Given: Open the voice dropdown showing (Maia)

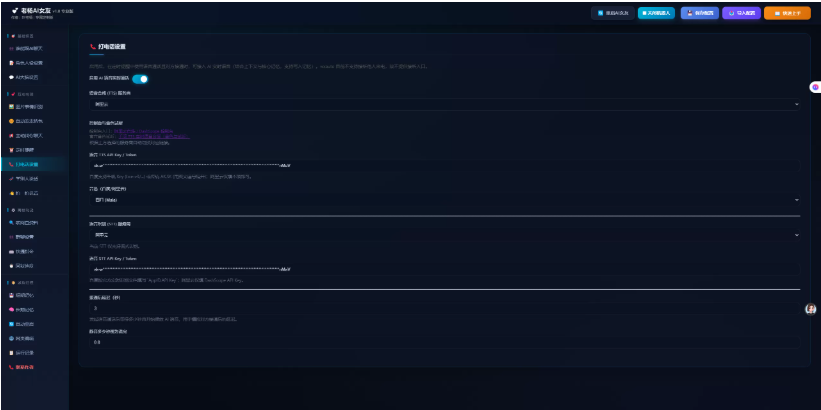Looking at the screenshot, I should pos(444,200).
